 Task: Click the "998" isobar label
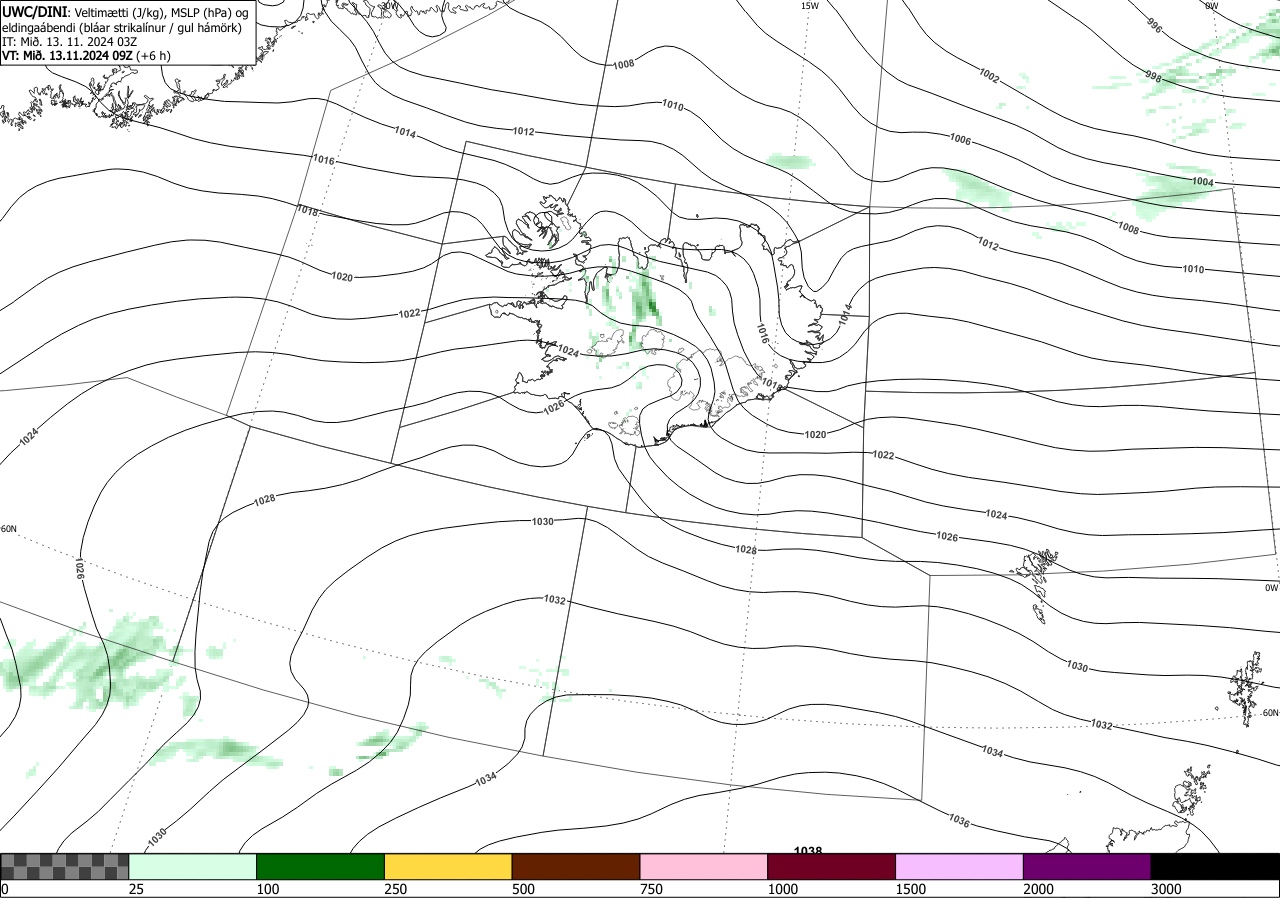pos(1153,76)
